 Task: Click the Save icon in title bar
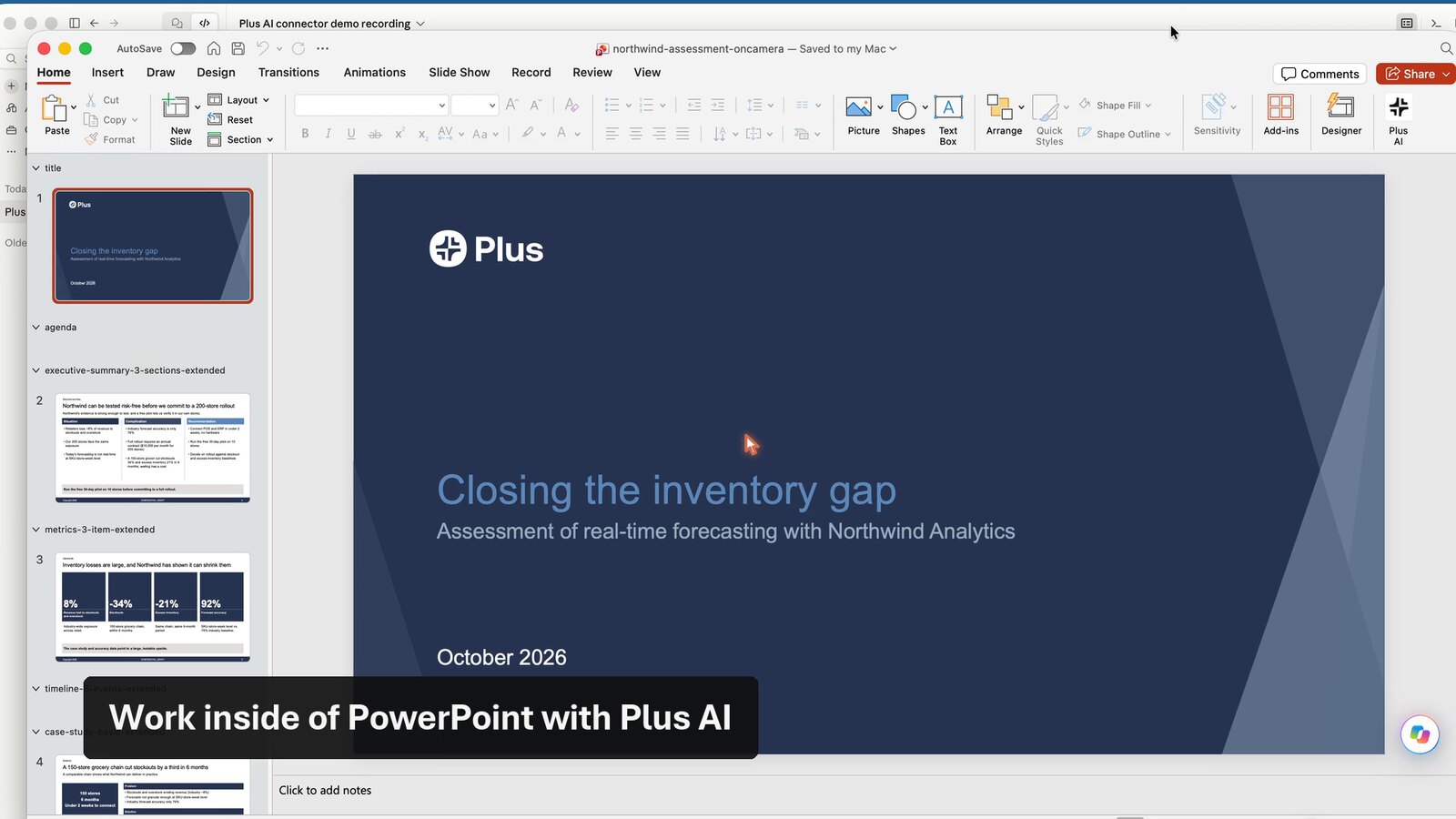coord(238,48)
